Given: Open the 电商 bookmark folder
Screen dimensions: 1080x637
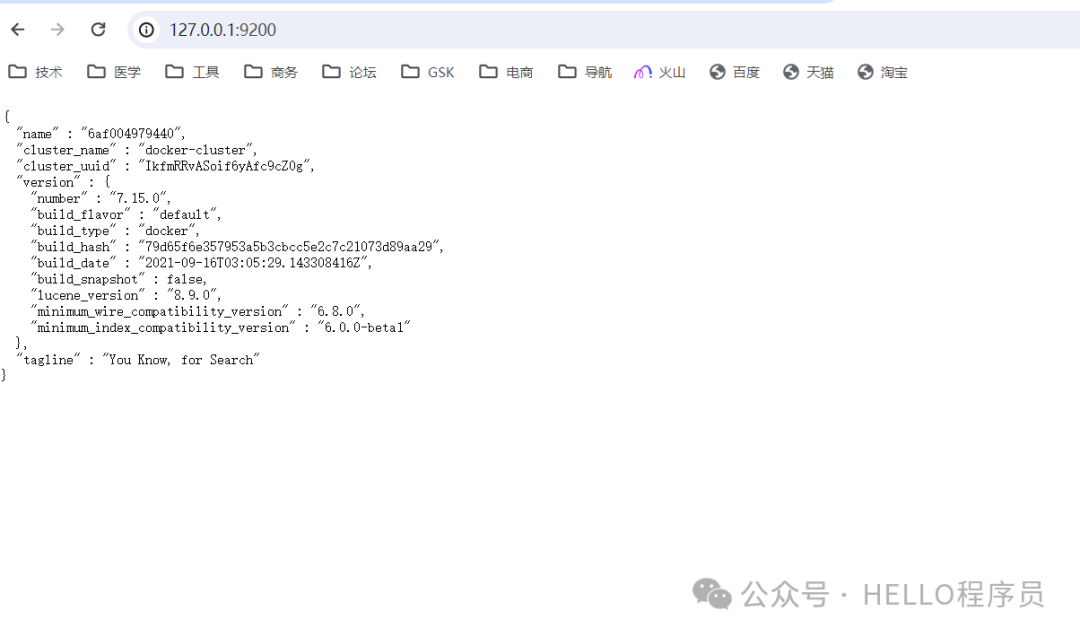Looking at the screenshot, I should tap(506, 72).
